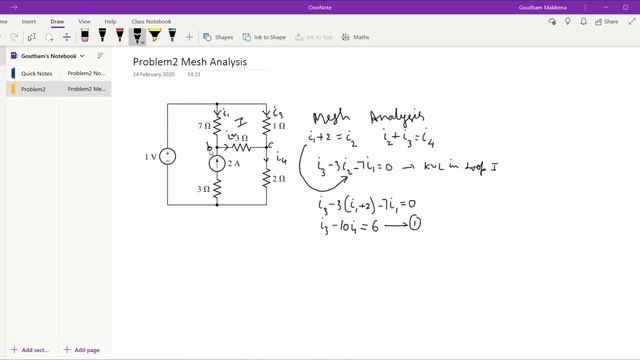
Task: Click the sort pages icon
Action: click(100, 56)
